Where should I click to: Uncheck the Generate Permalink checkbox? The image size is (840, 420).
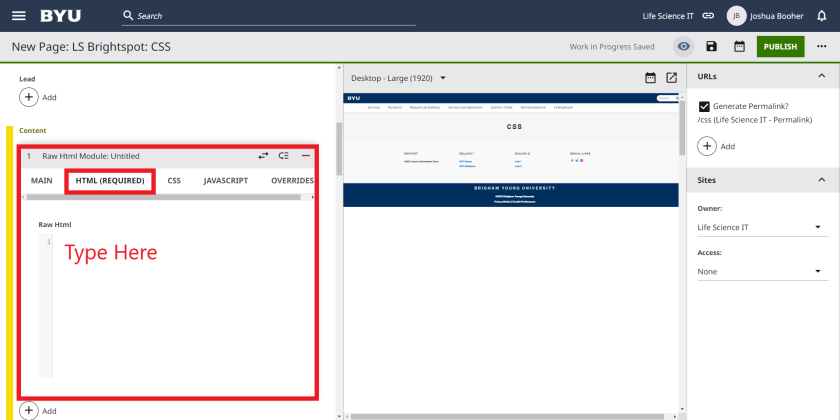click(x=705, y=106)
